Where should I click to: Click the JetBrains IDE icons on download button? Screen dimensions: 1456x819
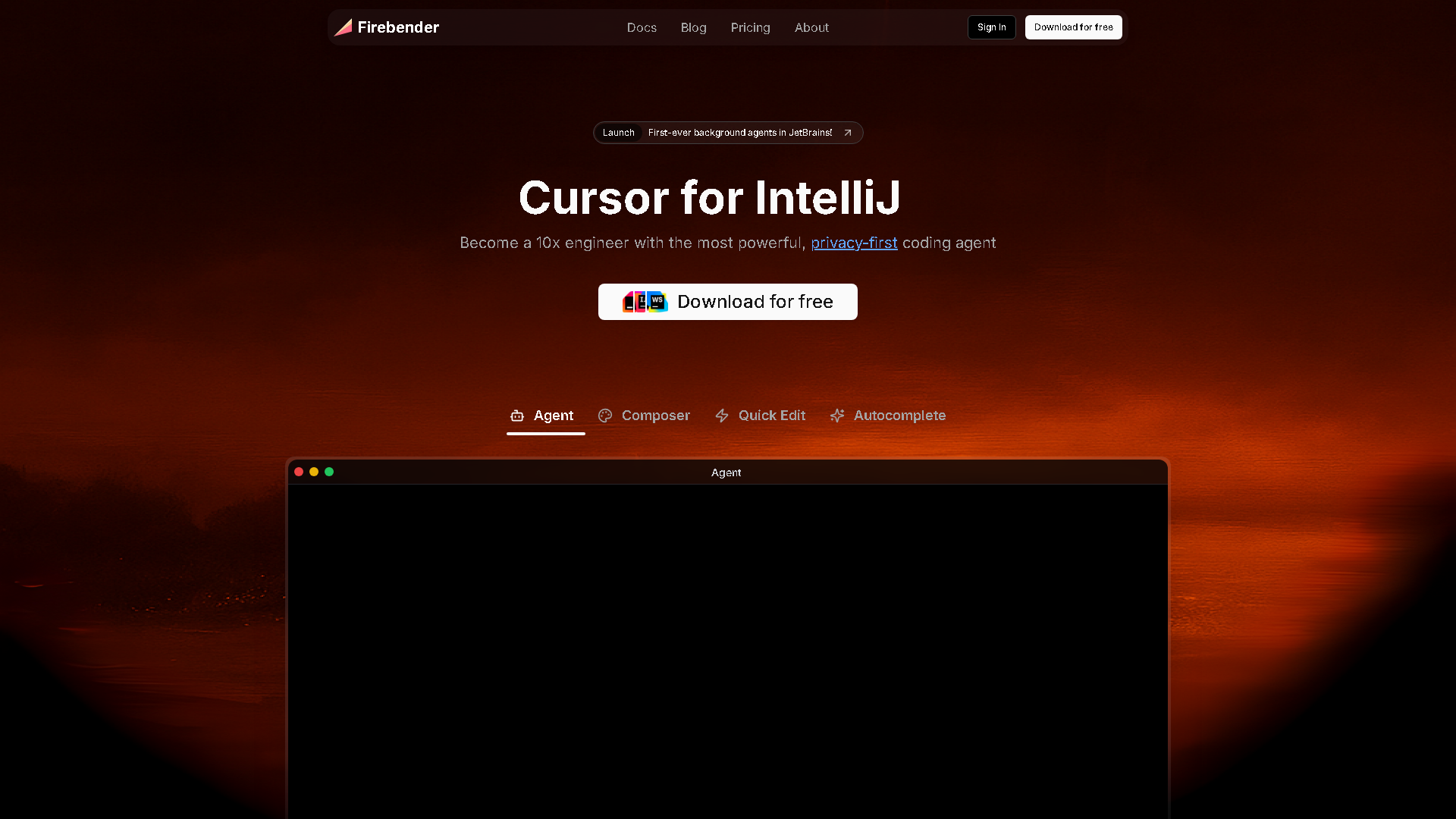645,302
